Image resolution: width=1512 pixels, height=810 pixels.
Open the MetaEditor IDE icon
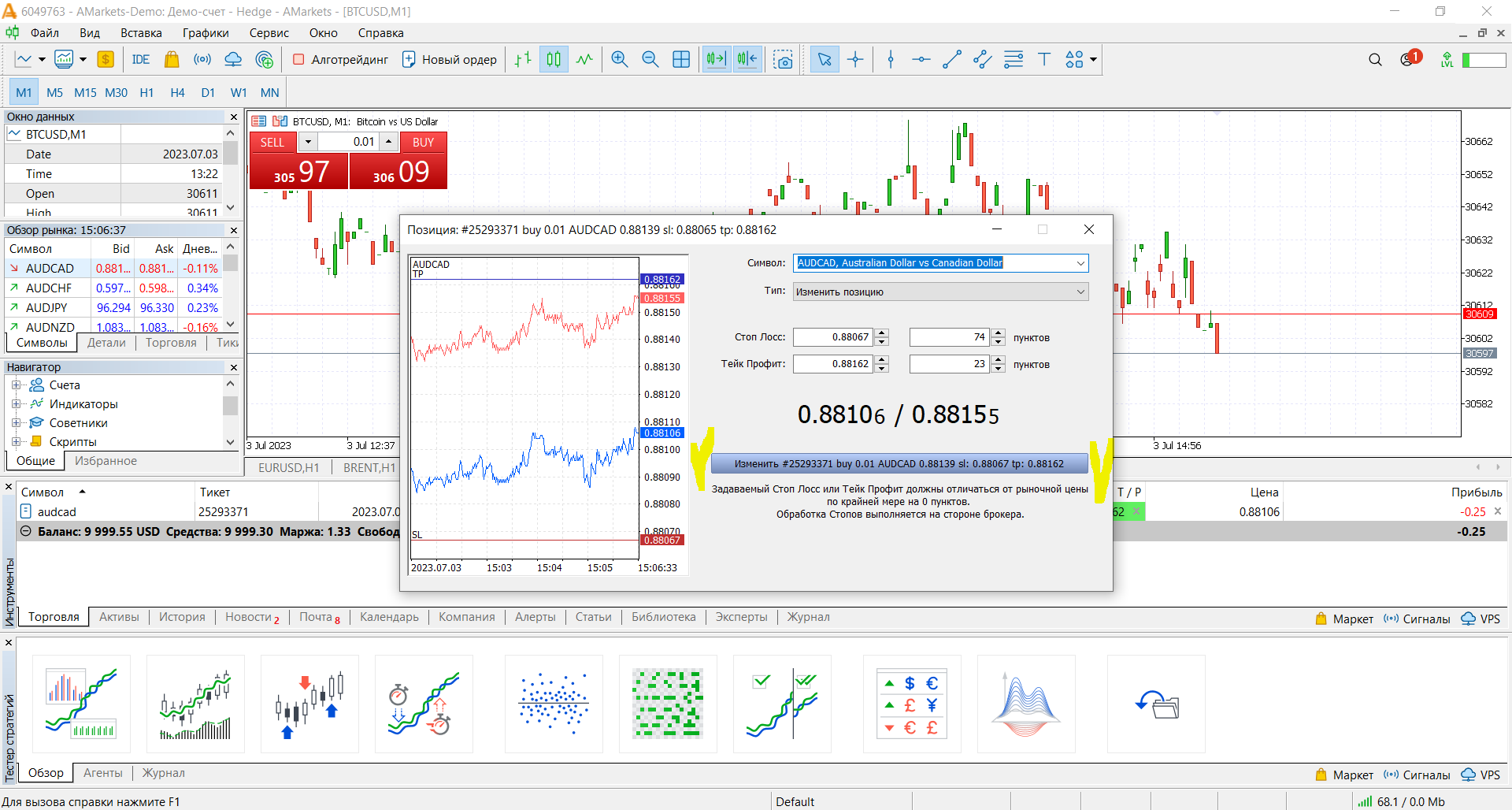[141, 60]
